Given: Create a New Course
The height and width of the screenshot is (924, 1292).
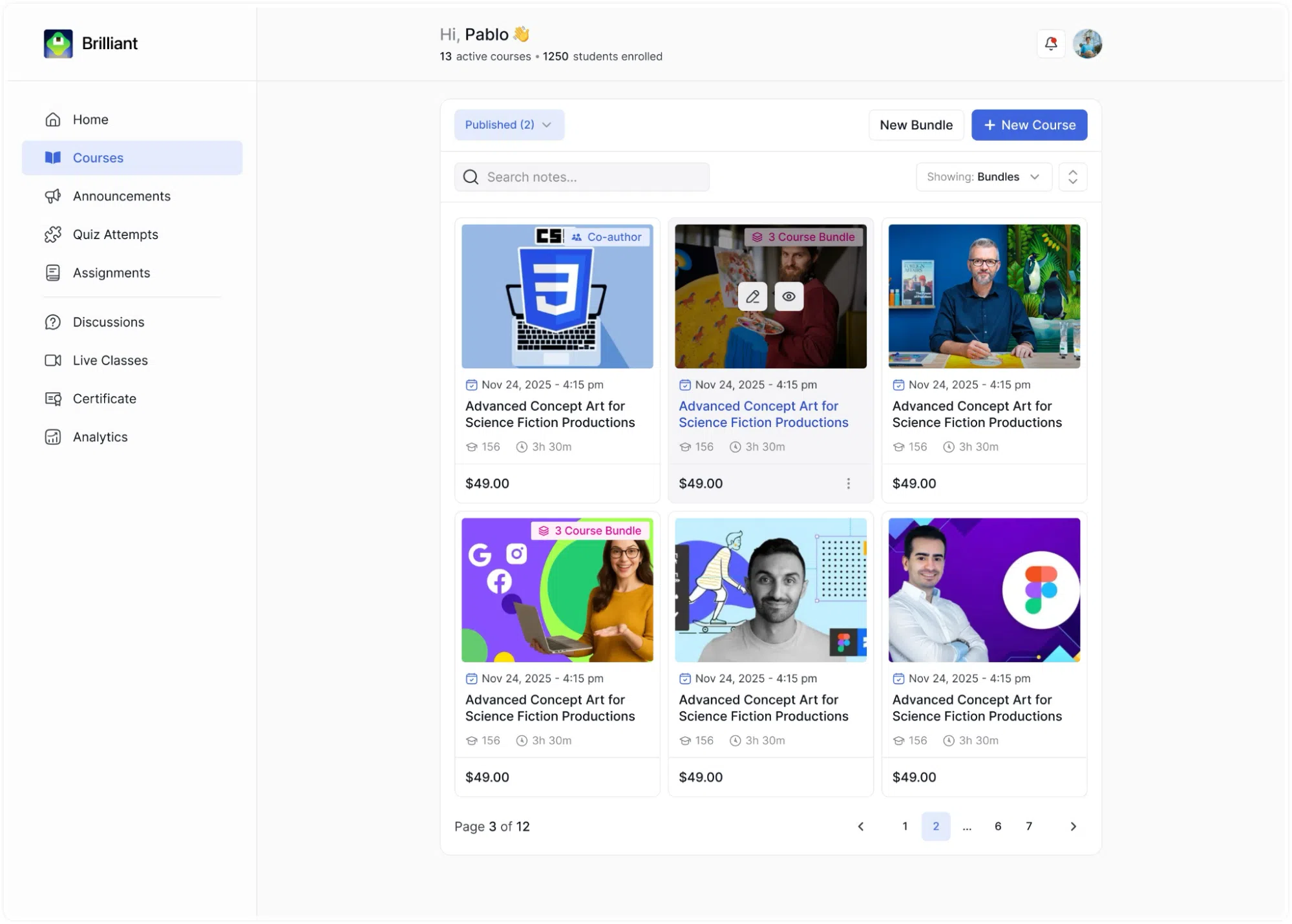Looking at the screenshot, I should point(1029,125).
